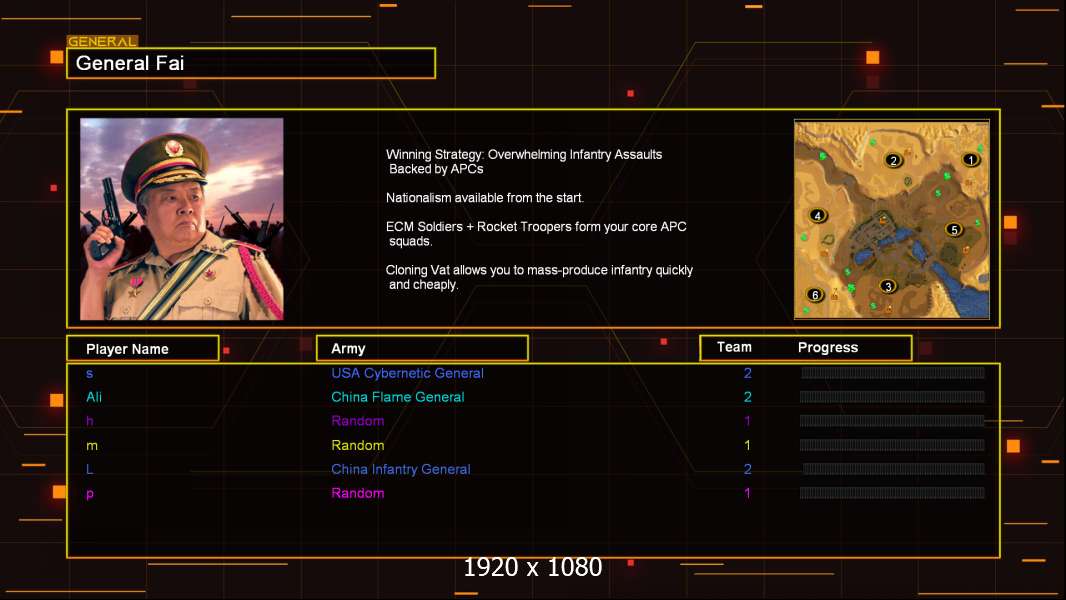Click the loading progress bar for player p
1066x600 pixels.
(x=893, y=493)
